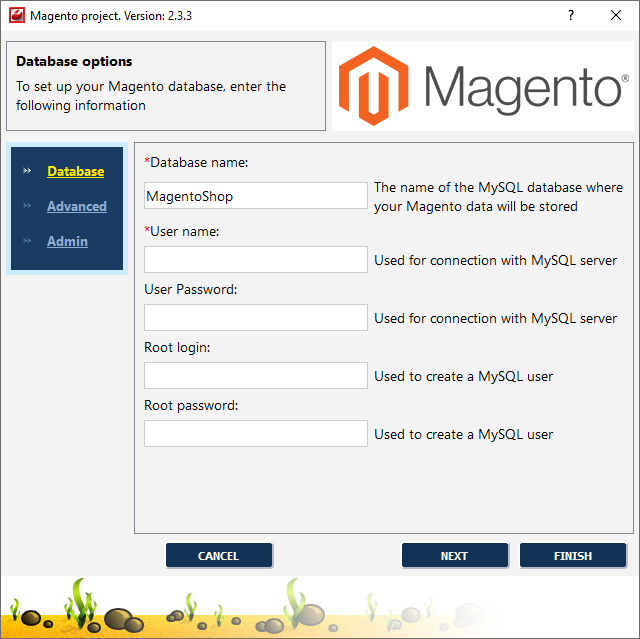Click the arrow icon beside Advanced
The width and height of the screenshot is (640, 639).
(x=27, y=206)
